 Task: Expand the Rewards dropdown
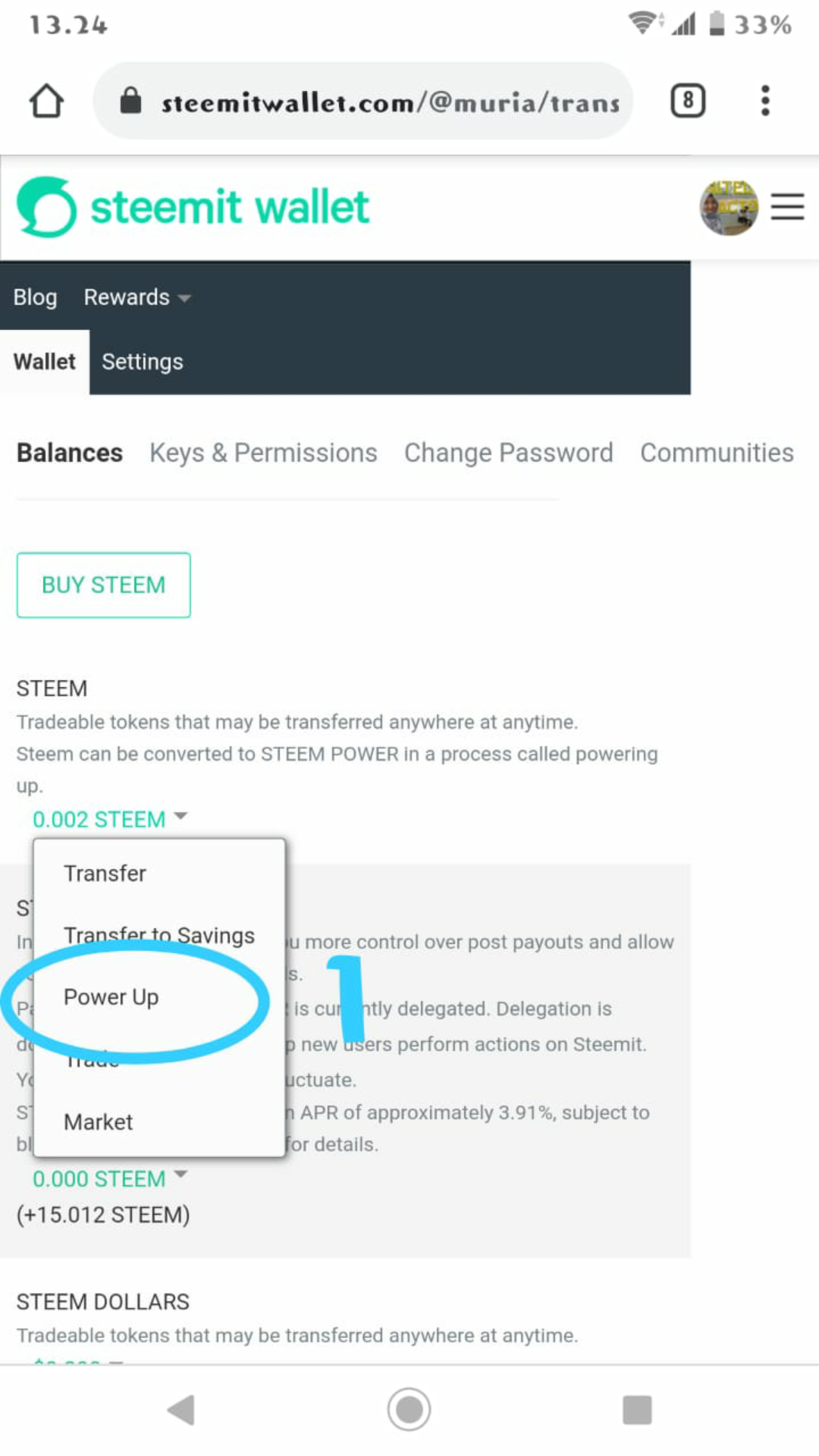click(x=137, y=297)
